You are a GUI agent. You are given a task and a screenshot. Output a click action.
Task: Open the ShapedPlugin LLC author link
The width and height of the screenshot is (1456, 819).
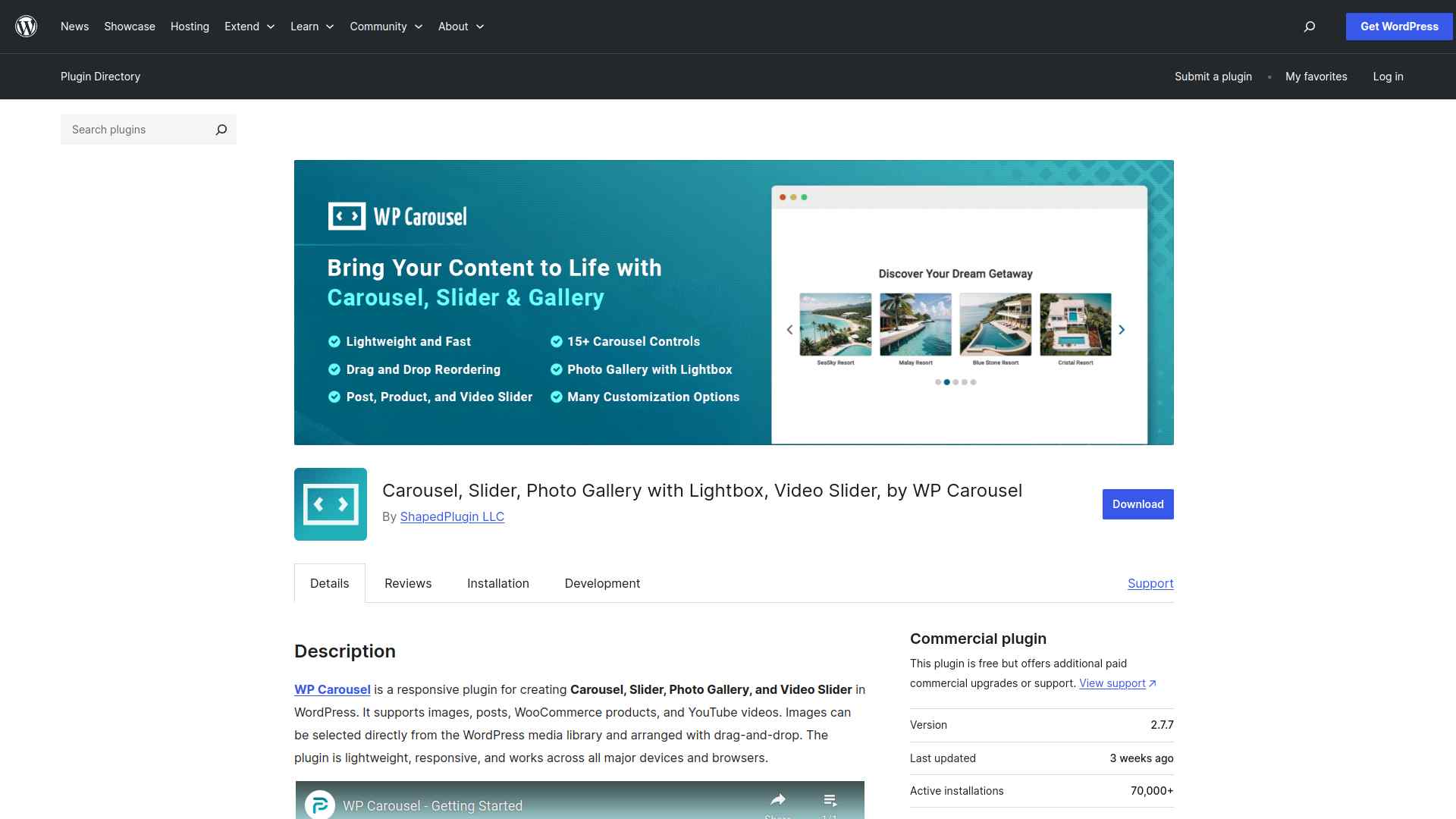452,516
